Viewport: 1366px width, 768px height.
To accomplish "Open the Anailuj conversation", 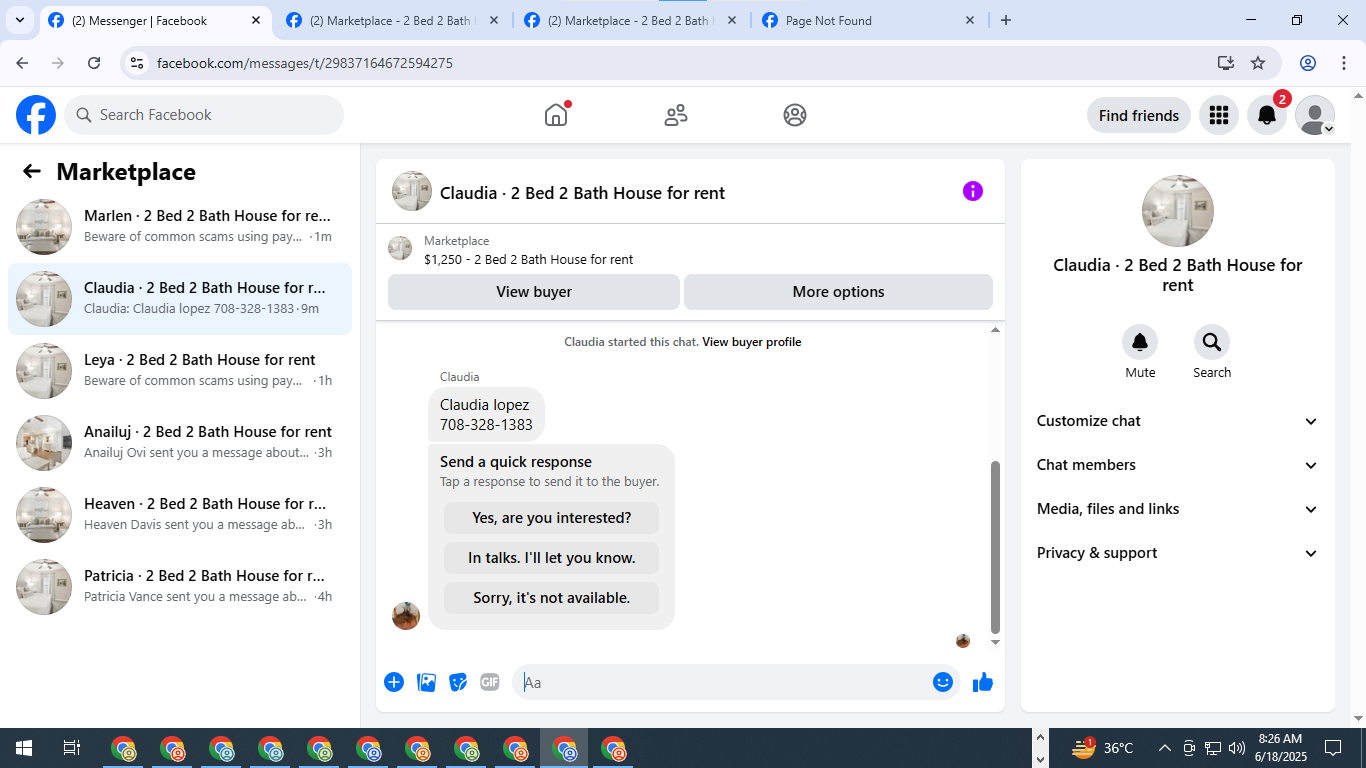I will [x=180, y=443].
